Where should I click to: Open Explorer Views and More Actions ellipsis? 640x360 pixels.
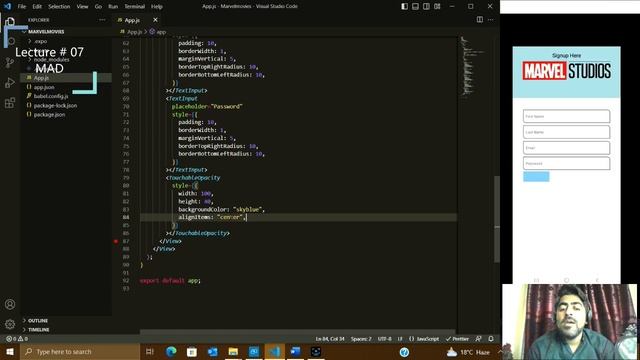102,20
